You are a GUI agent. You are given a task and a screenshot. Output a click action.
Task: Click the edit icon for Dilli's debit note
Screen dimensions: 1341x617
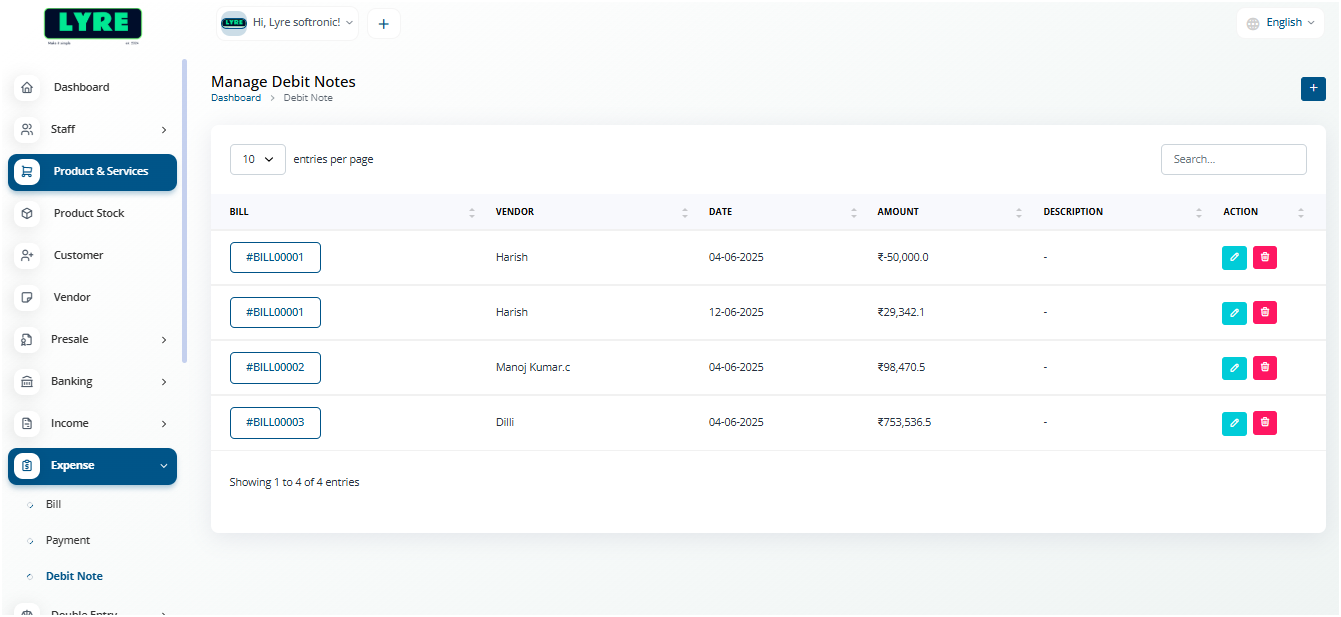(1234, 423)
